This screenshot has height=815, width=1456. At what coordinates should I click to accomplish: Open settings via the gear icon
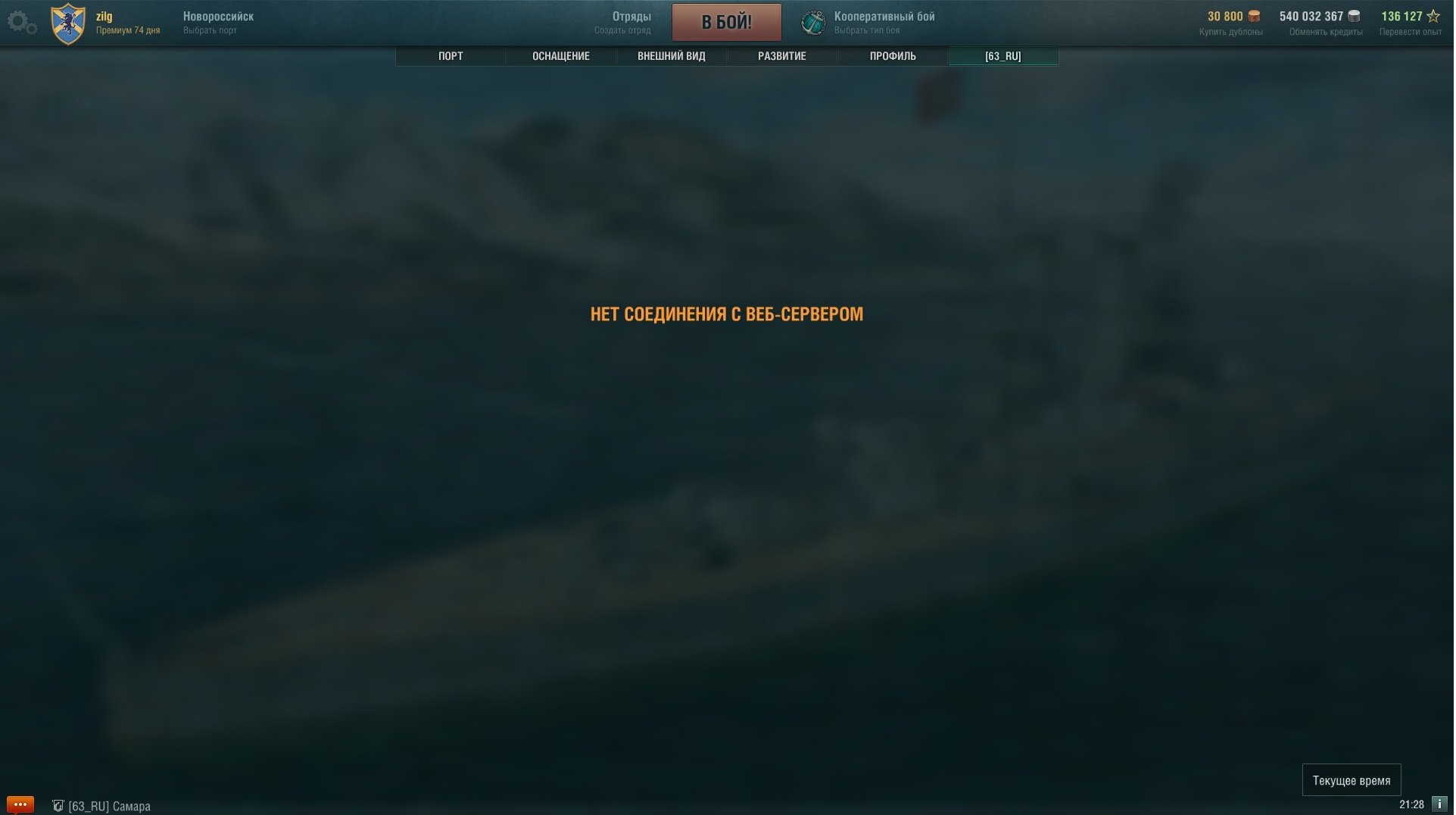(x=21, y=23)
